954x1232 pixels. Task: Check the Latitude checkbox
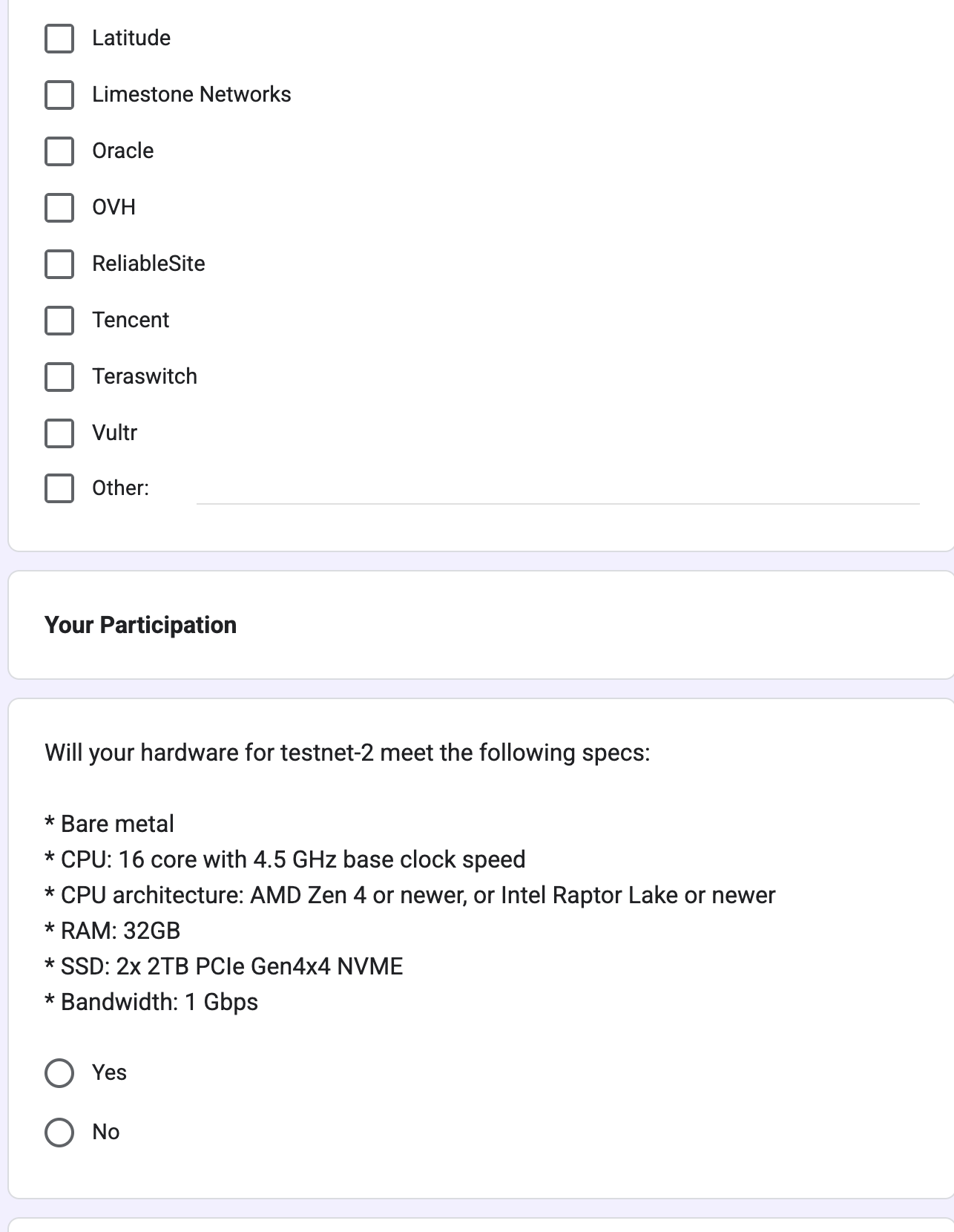59,39
